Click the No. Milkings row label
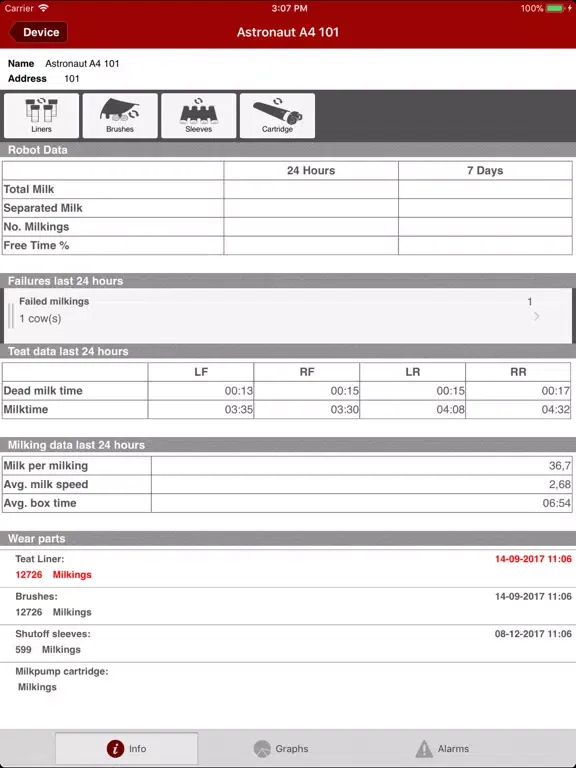The height and width of the screenshot is (768, 576). (36, 227)
